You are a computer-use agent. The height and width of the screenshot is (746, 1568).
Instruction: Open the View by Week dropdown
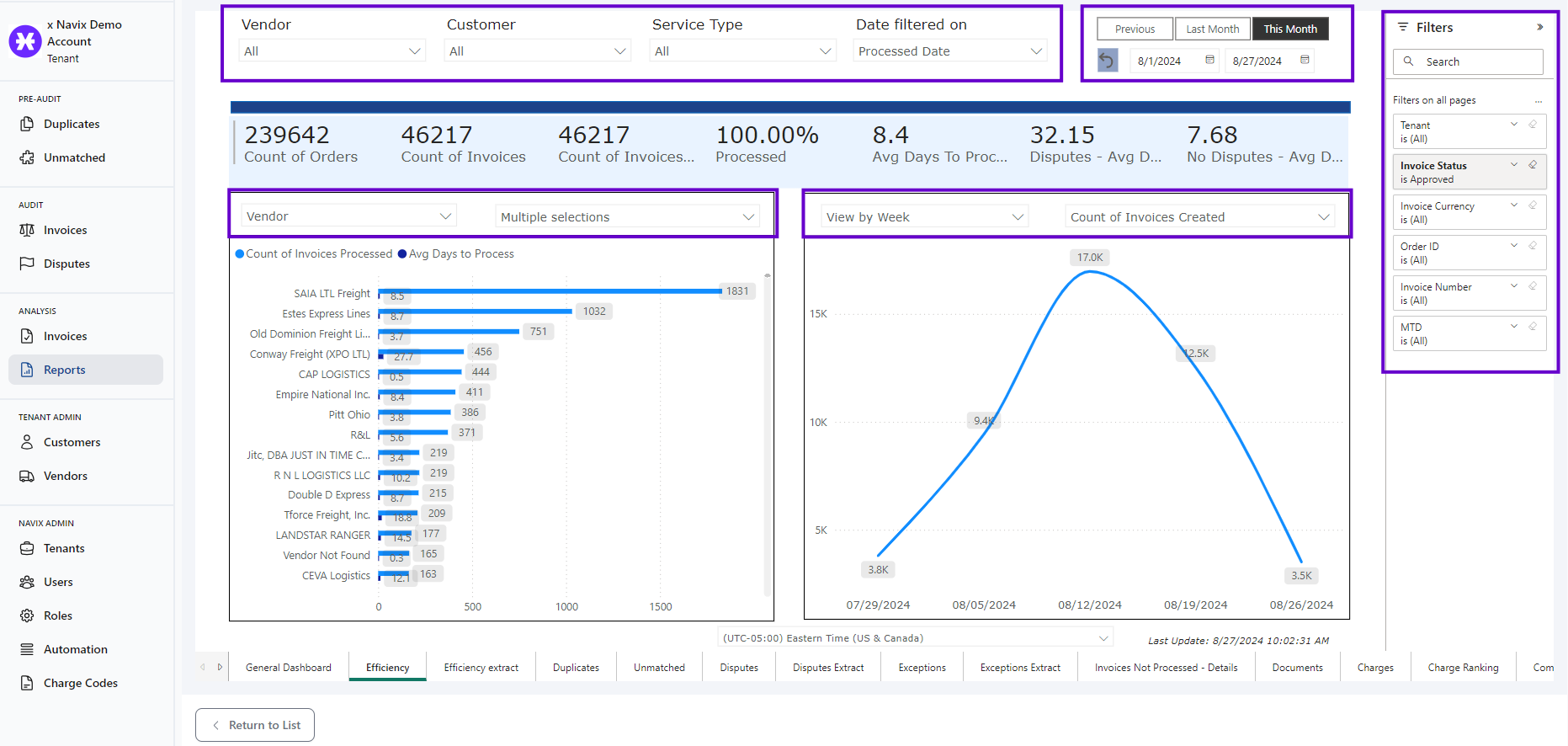(925, 216)
